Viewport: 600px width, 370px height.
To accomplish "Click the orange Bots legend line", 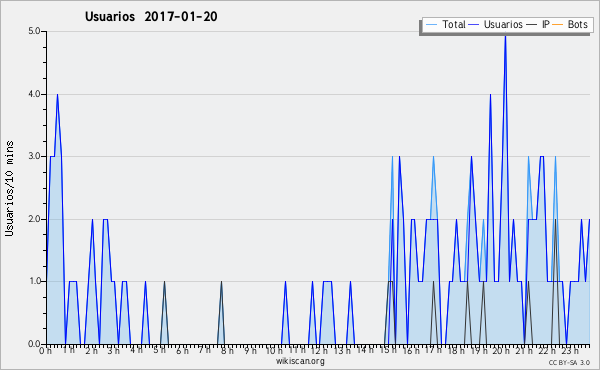I will point(558,25).
